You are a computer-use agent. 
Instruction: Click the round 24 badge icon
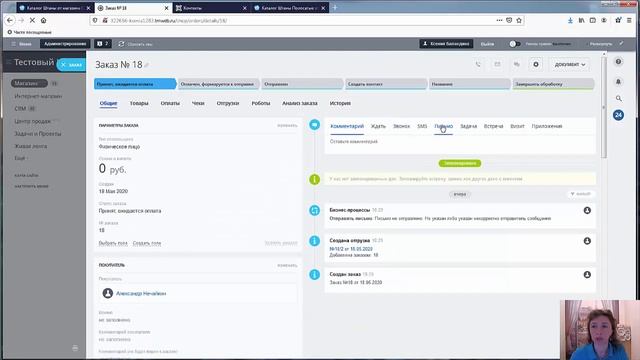point(618,115)
